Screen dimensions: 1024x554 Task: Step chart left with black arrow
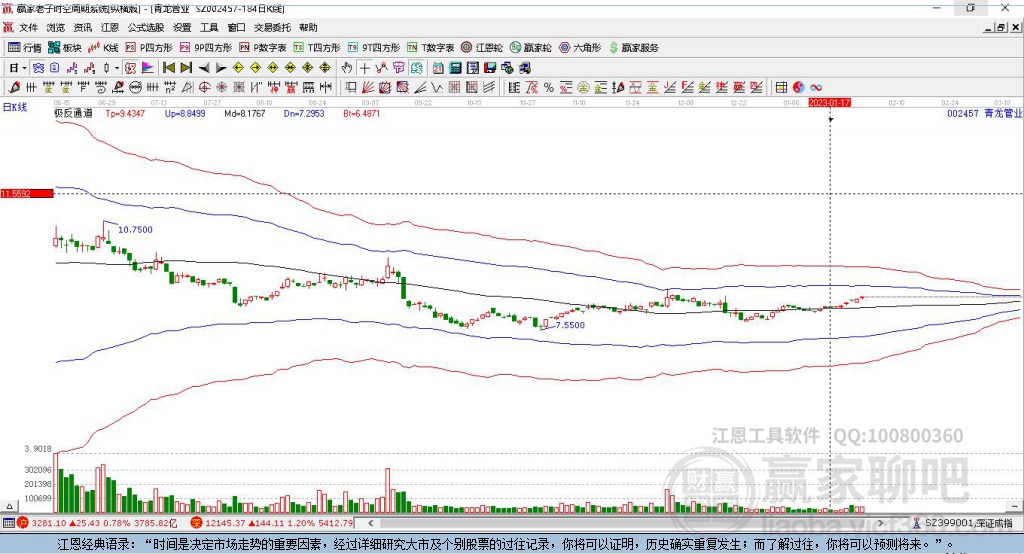204,68
